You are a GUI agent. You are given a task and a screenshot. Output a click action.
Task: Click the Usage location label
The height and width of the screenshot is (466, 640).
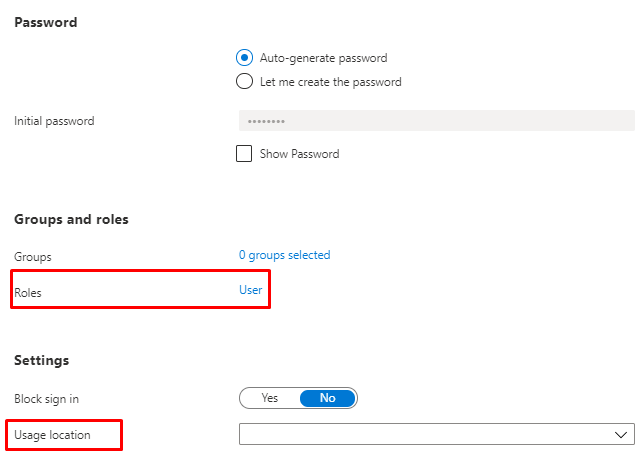(52, 435)
